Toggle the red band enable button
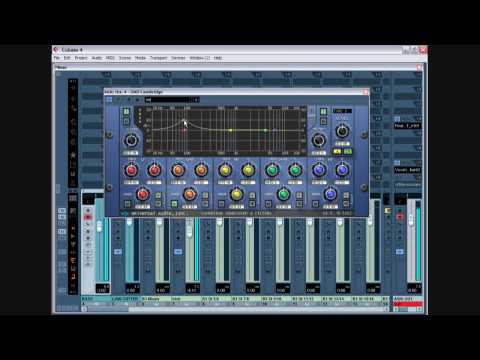 [x=127, y=204]
